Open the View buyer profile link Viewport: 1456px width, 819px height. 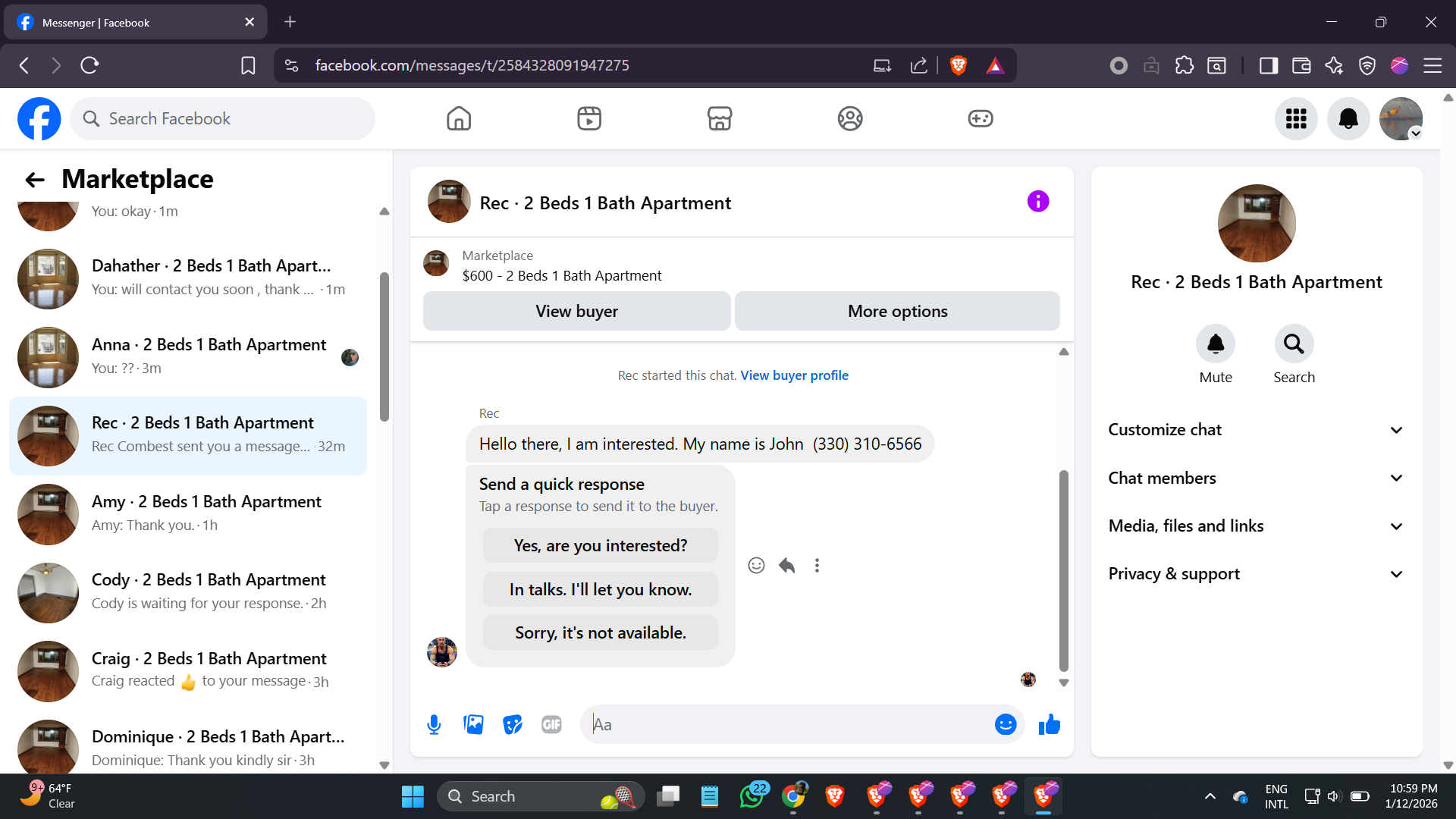pyautogui.click(x=794, y=375)
